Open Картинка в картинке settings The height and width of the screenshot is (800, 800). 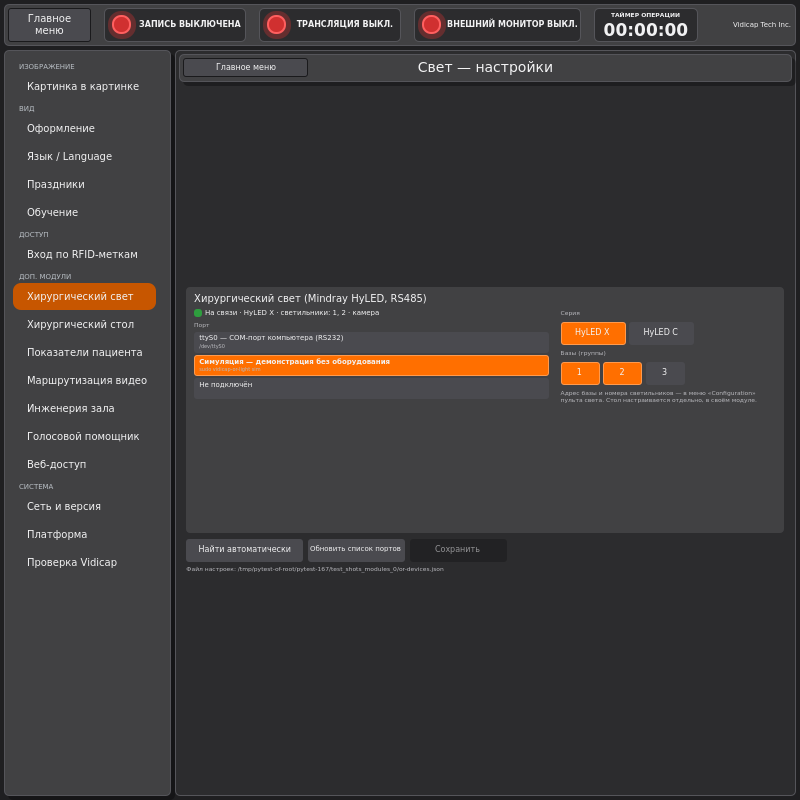click(84, 87)
